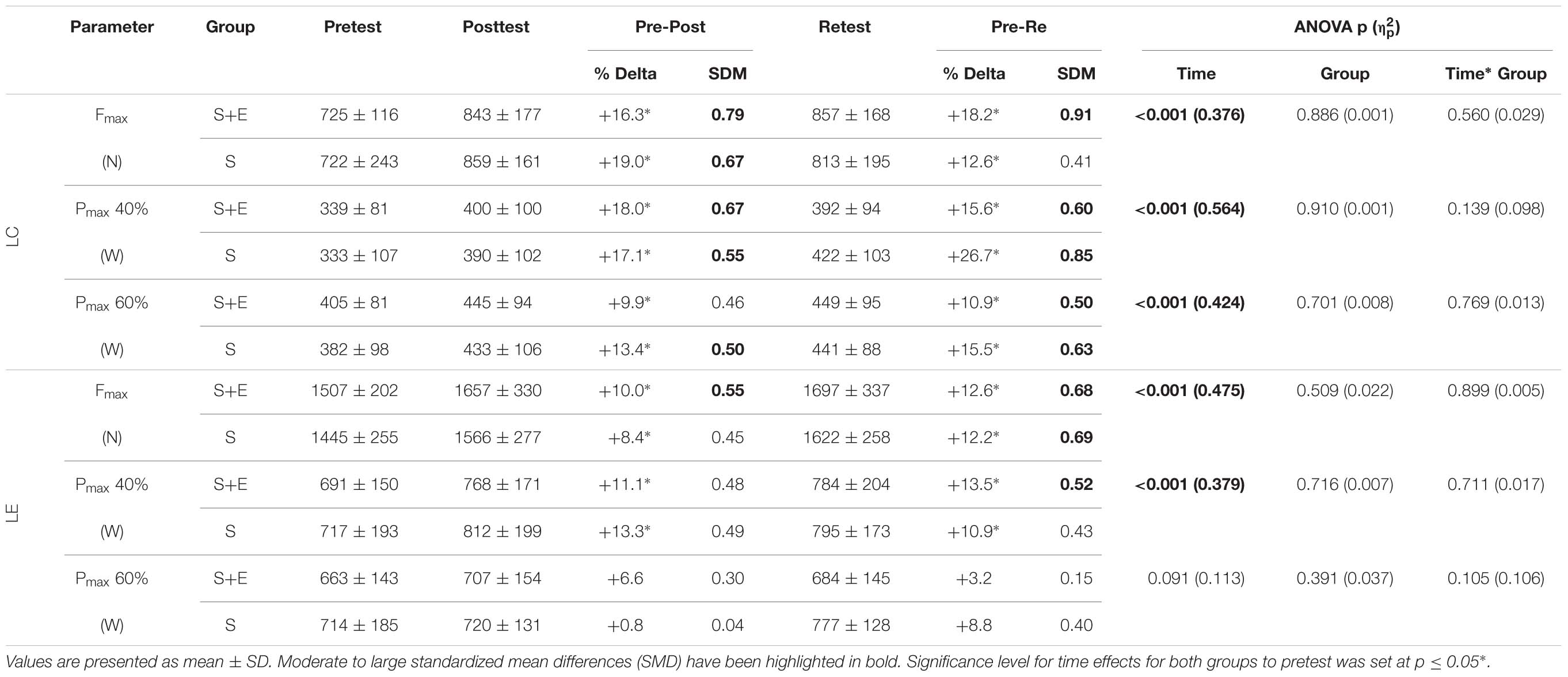
Task: Click the Retest column header
Action: pos(844,27)
